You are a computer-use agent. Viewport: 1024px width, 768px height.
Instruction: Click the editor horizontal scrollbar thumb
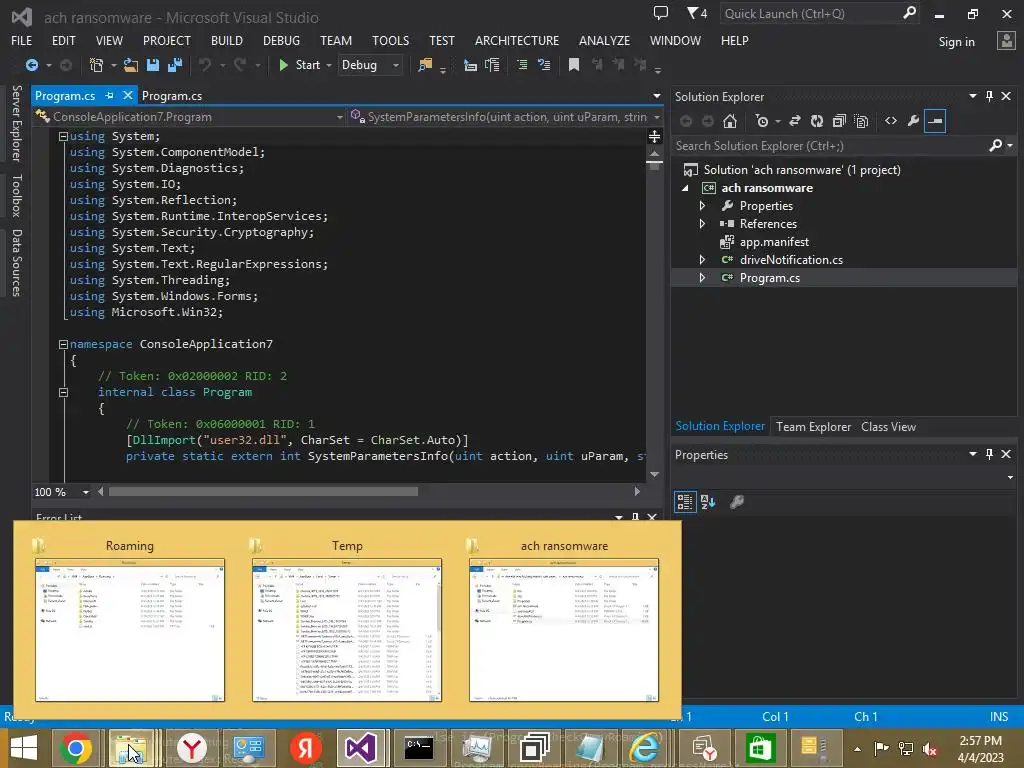tap(263, 491)
